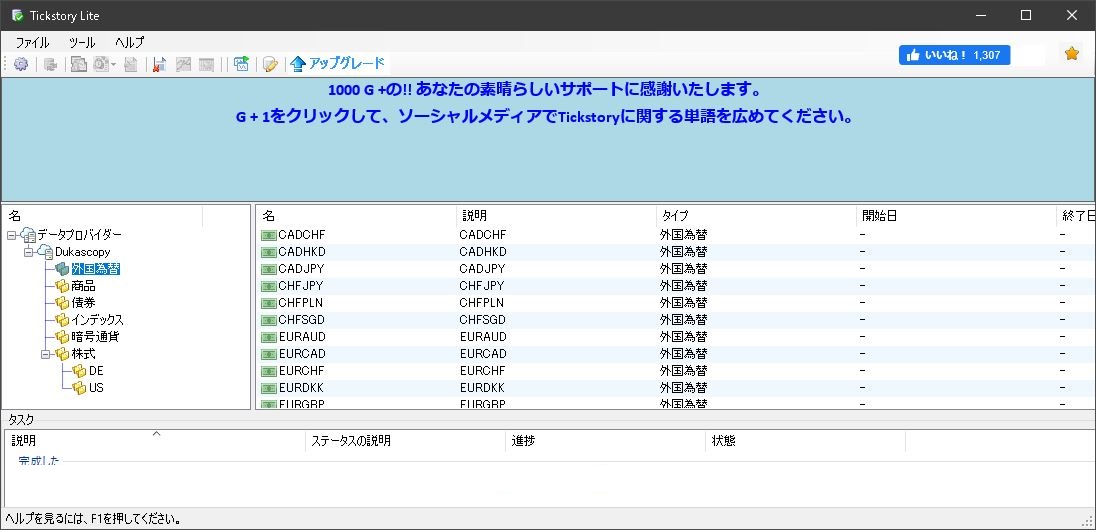Click the DE folder icon
This screenshot has width=1096, height=530.
point(79,371)
